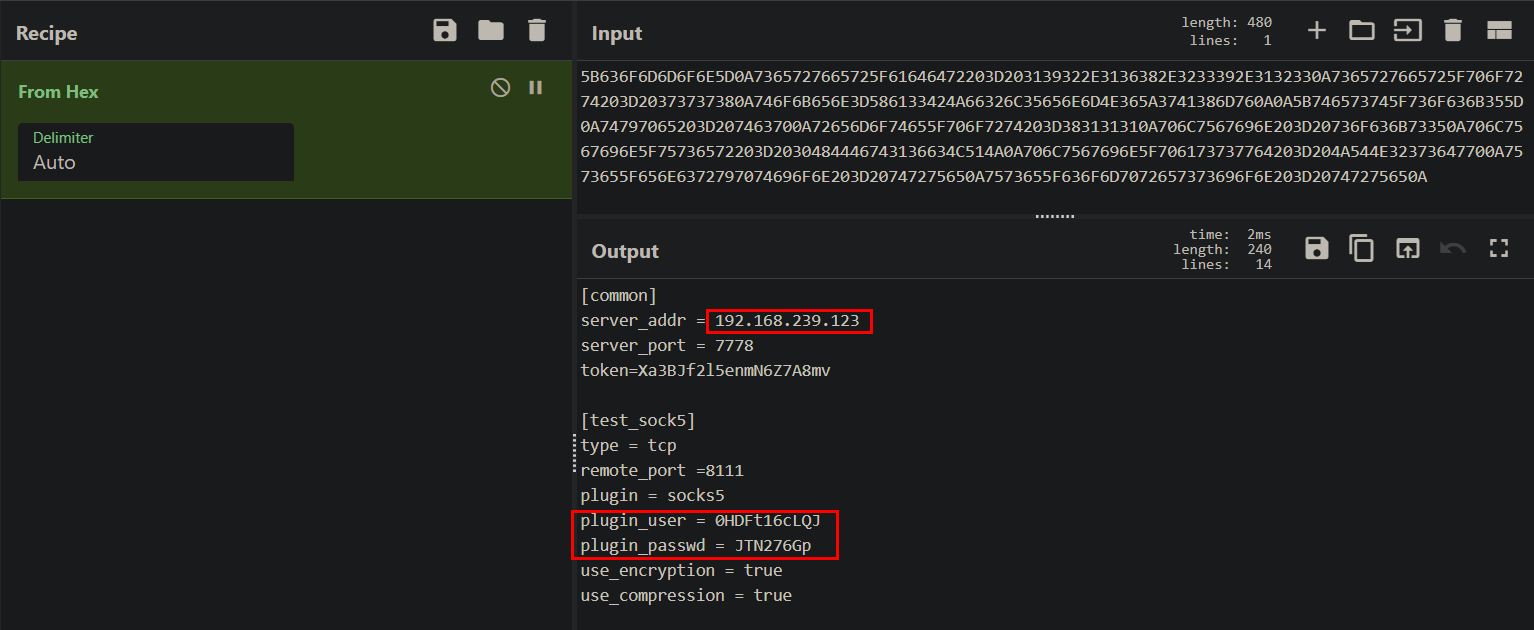Clear the entire recipe with the trash icon
This screenshot has width=1534, height=630.
(x=537, y=30)
